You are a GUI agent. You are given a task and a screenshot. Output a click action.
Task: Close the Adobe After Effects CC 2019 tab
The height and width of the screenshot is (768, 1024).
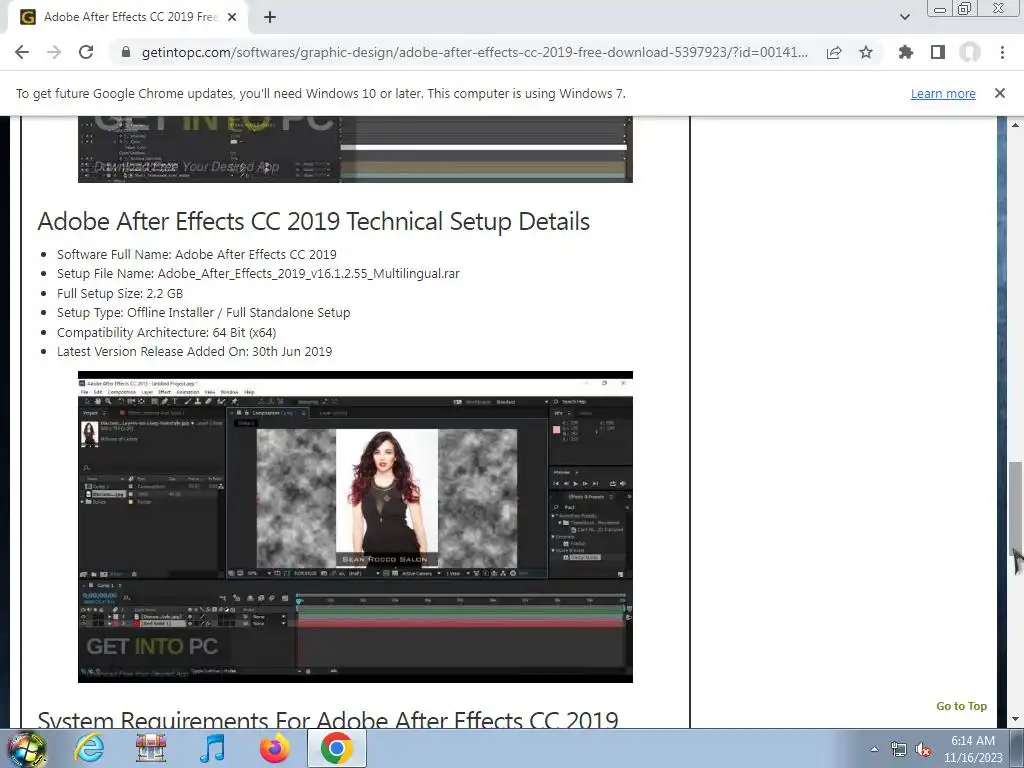(232, 17)
